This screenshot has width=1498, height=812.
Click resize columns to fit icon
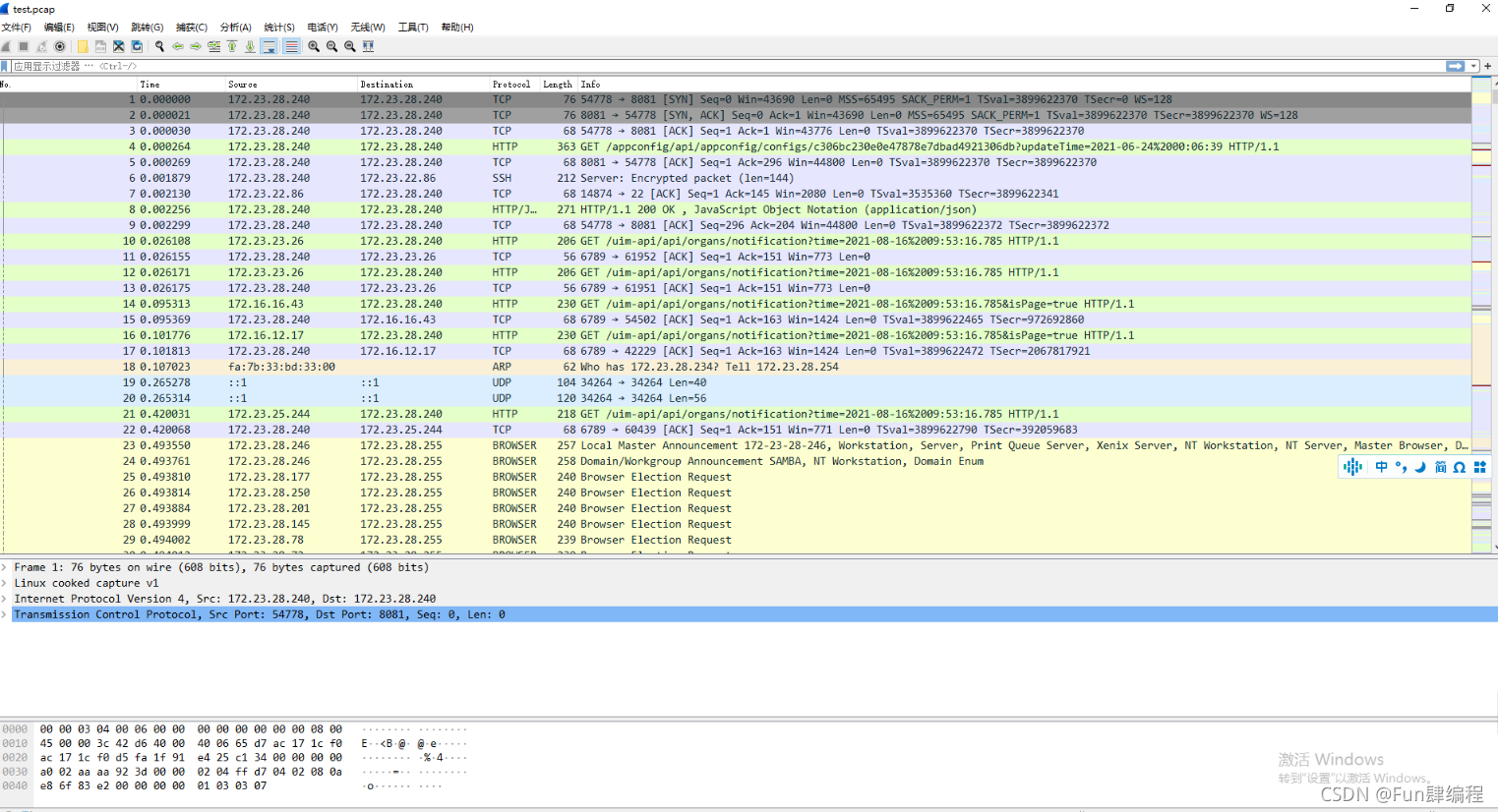[x=368, y=46]
